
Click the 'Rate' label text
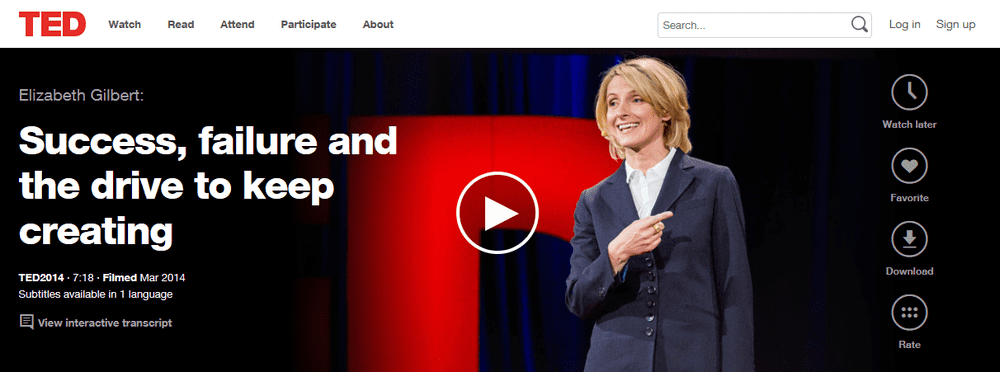pos(909,345)
